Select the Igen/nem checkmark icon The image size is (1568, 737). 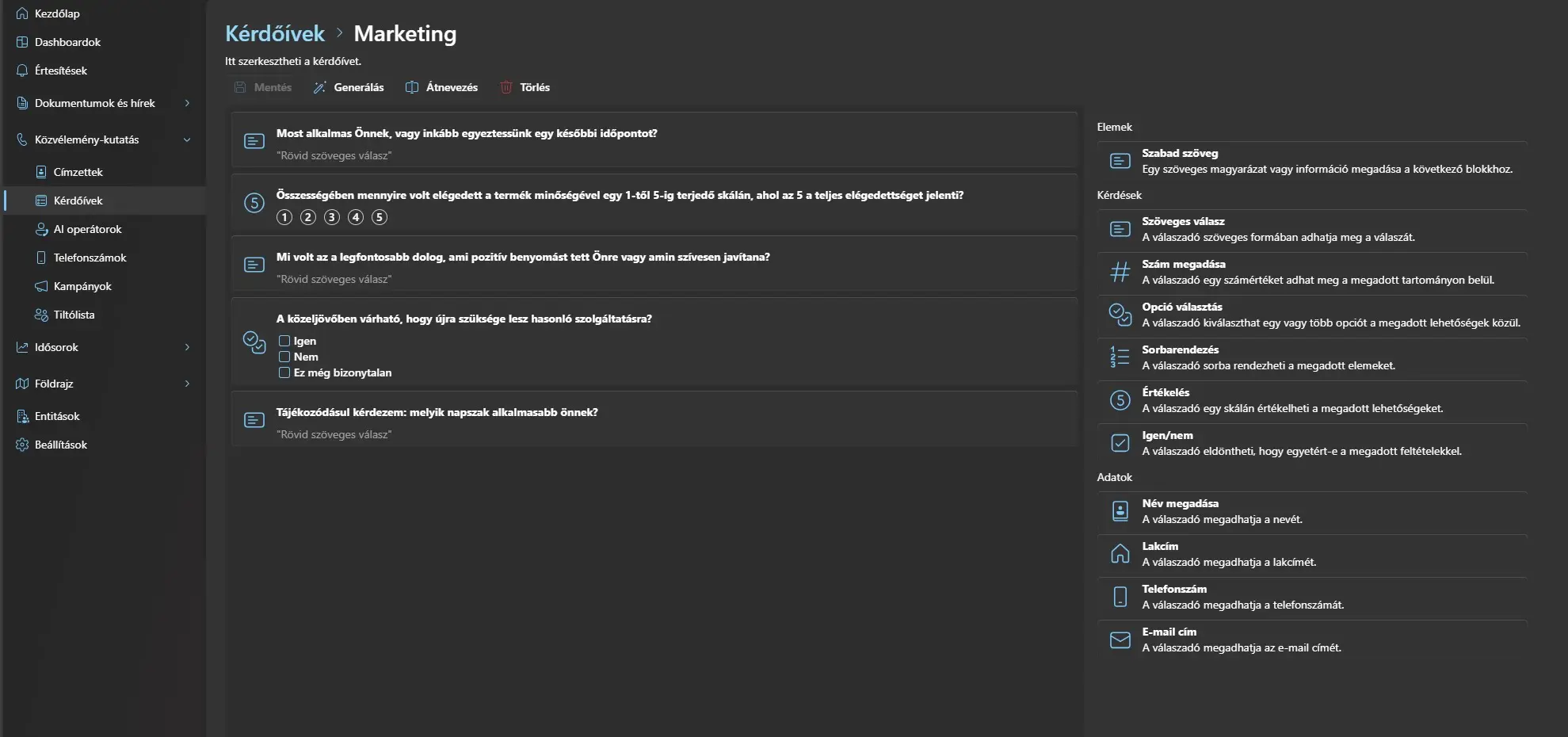tap(1120, 443)
